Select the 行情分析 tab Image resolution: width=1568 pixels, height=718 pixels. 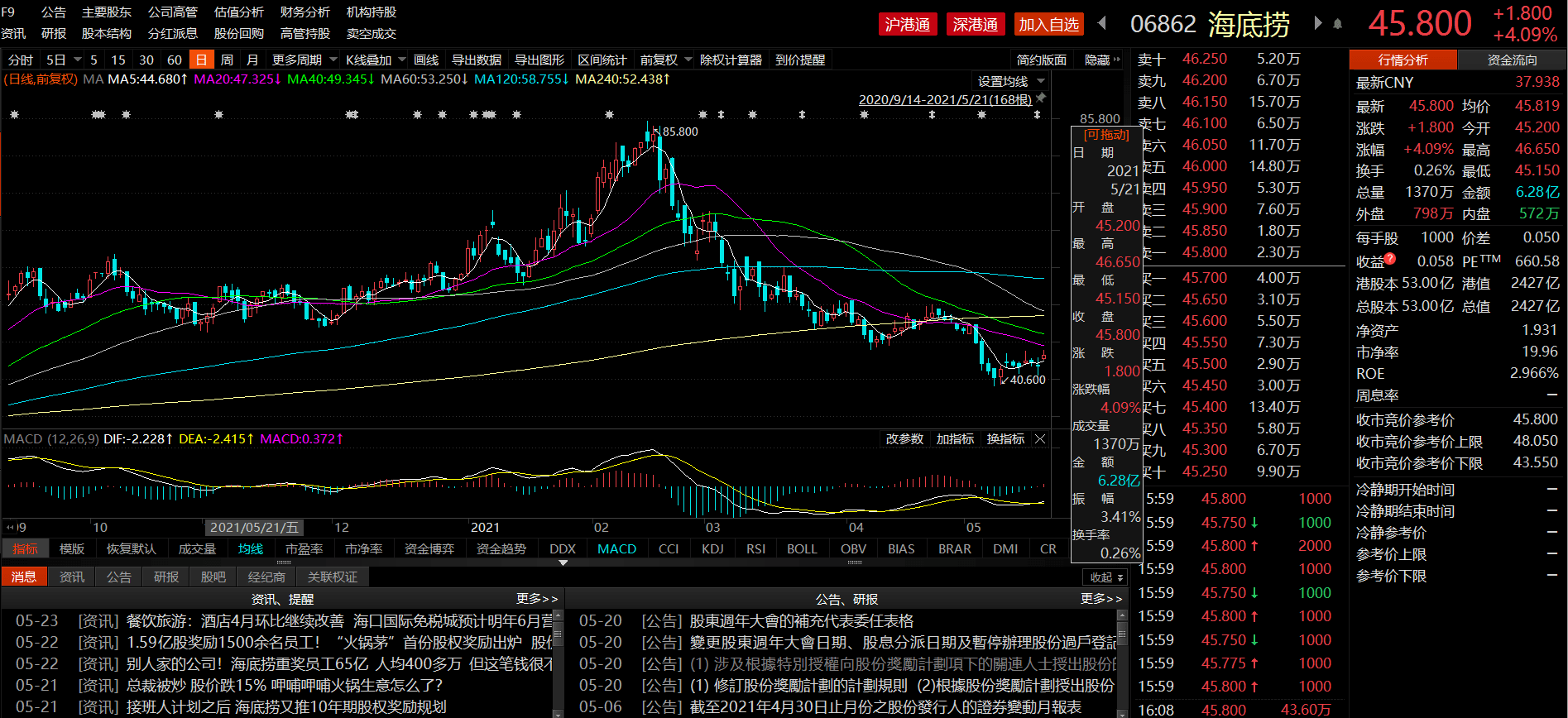pyautogui.click(x=1403, y=60)
